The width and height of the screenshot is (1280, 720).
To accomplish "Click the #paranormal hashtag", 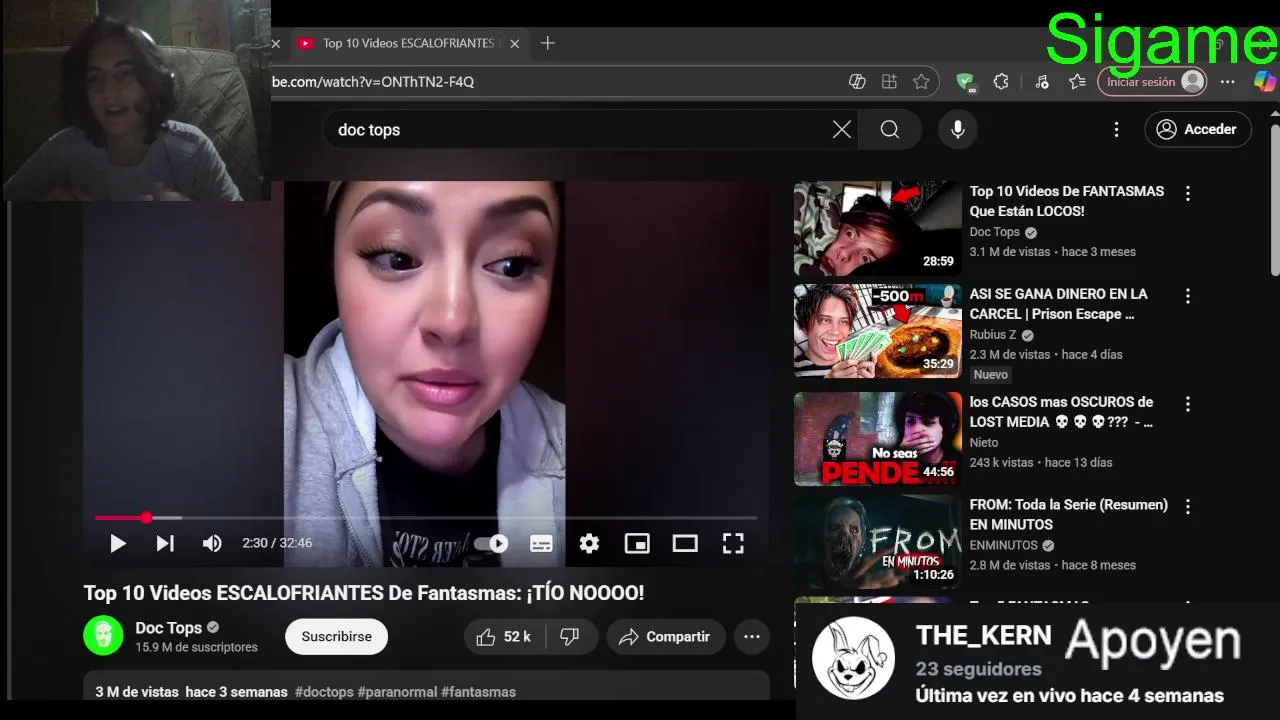I will pyautogui.click(x=397, y=692).
